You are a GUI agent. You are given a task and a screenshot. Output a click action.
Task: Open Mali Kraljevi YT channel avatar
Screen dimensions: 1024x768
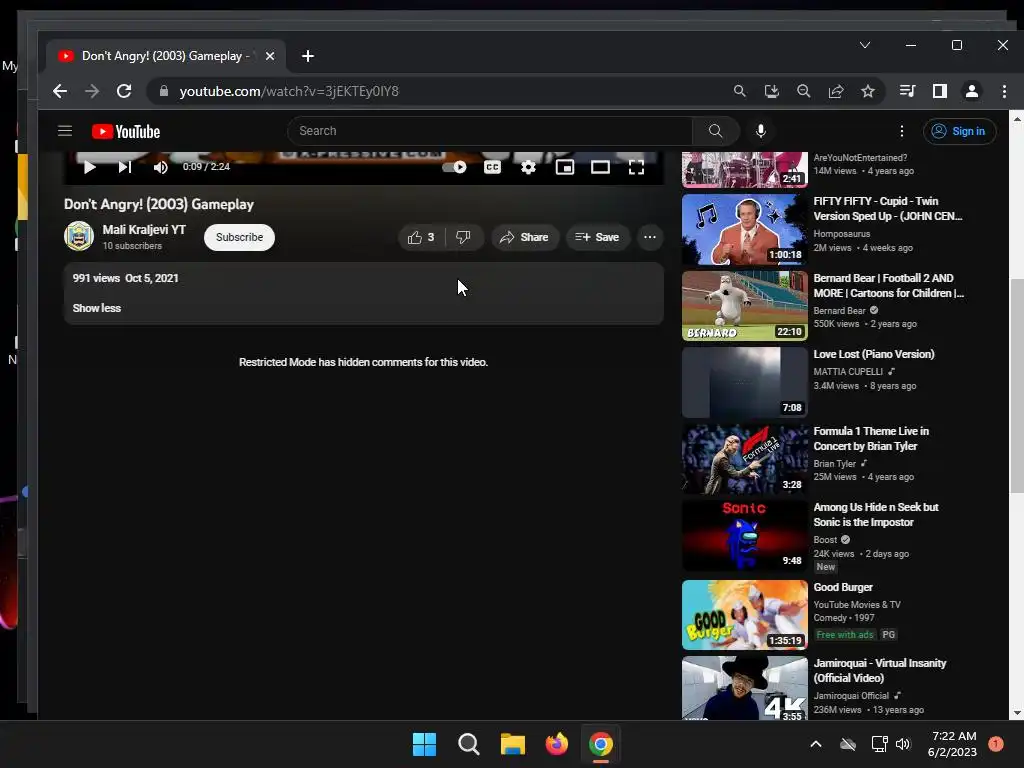(79, 236)
